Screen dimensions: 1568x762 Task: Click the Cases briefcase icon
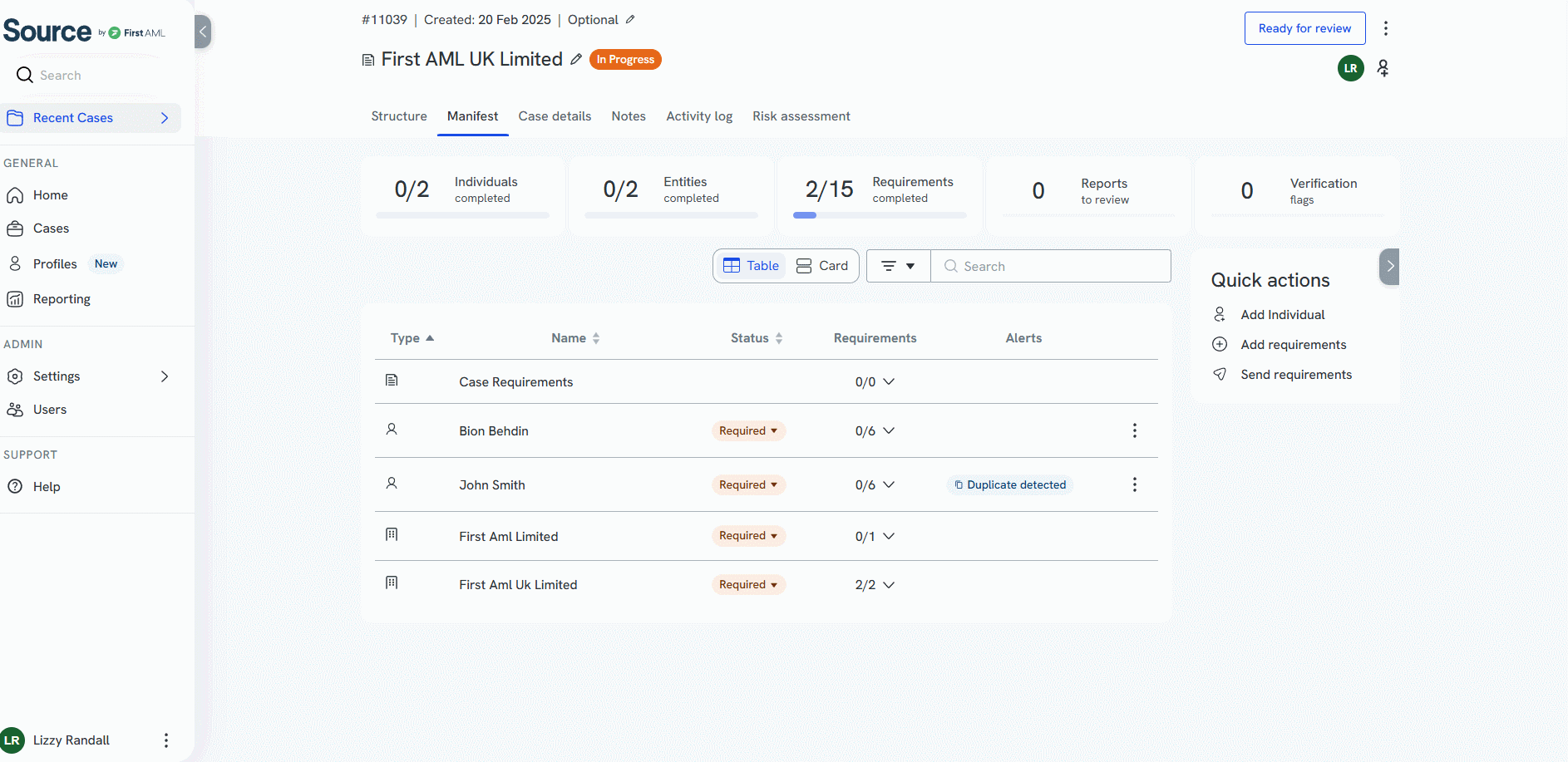point(15,229)
